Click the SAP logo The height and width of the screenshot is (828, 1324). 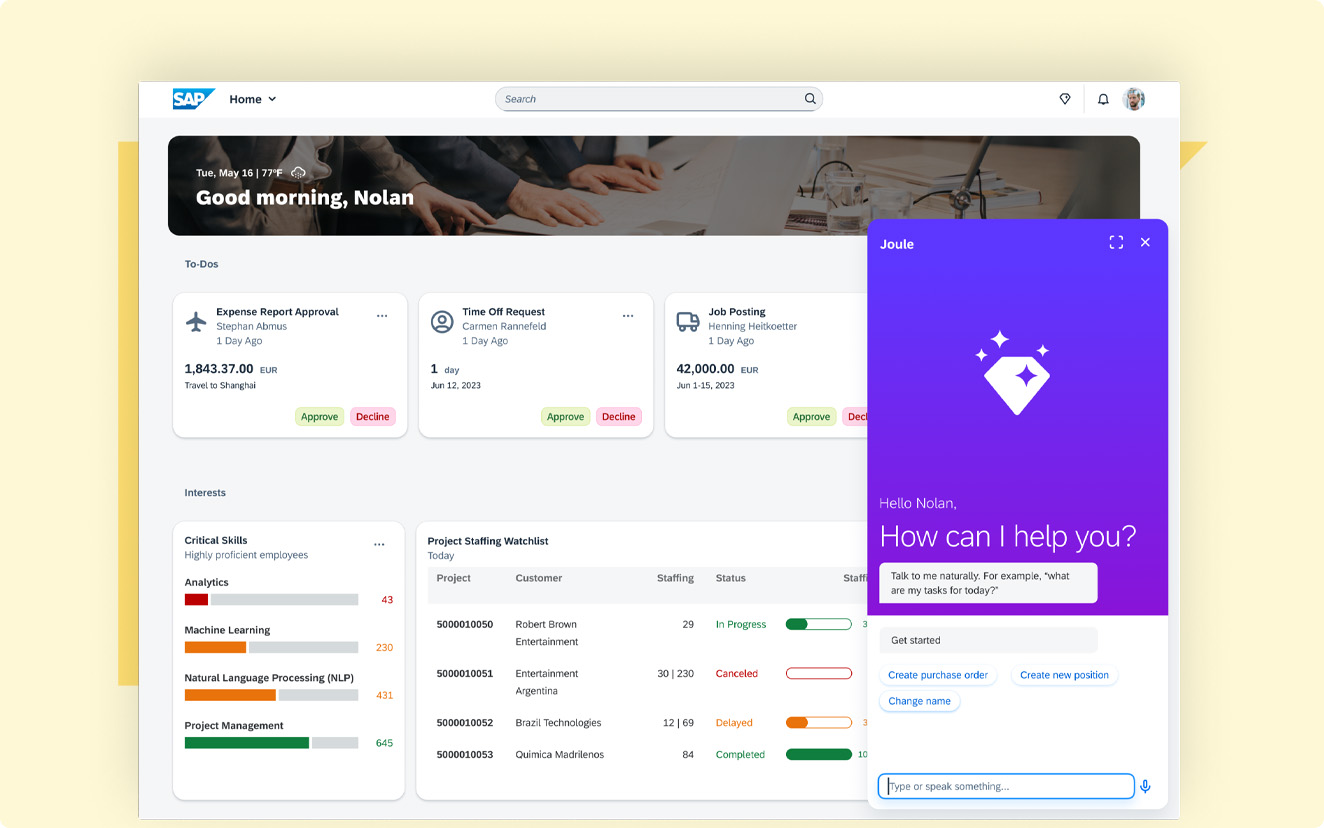(x=192, y=99)
